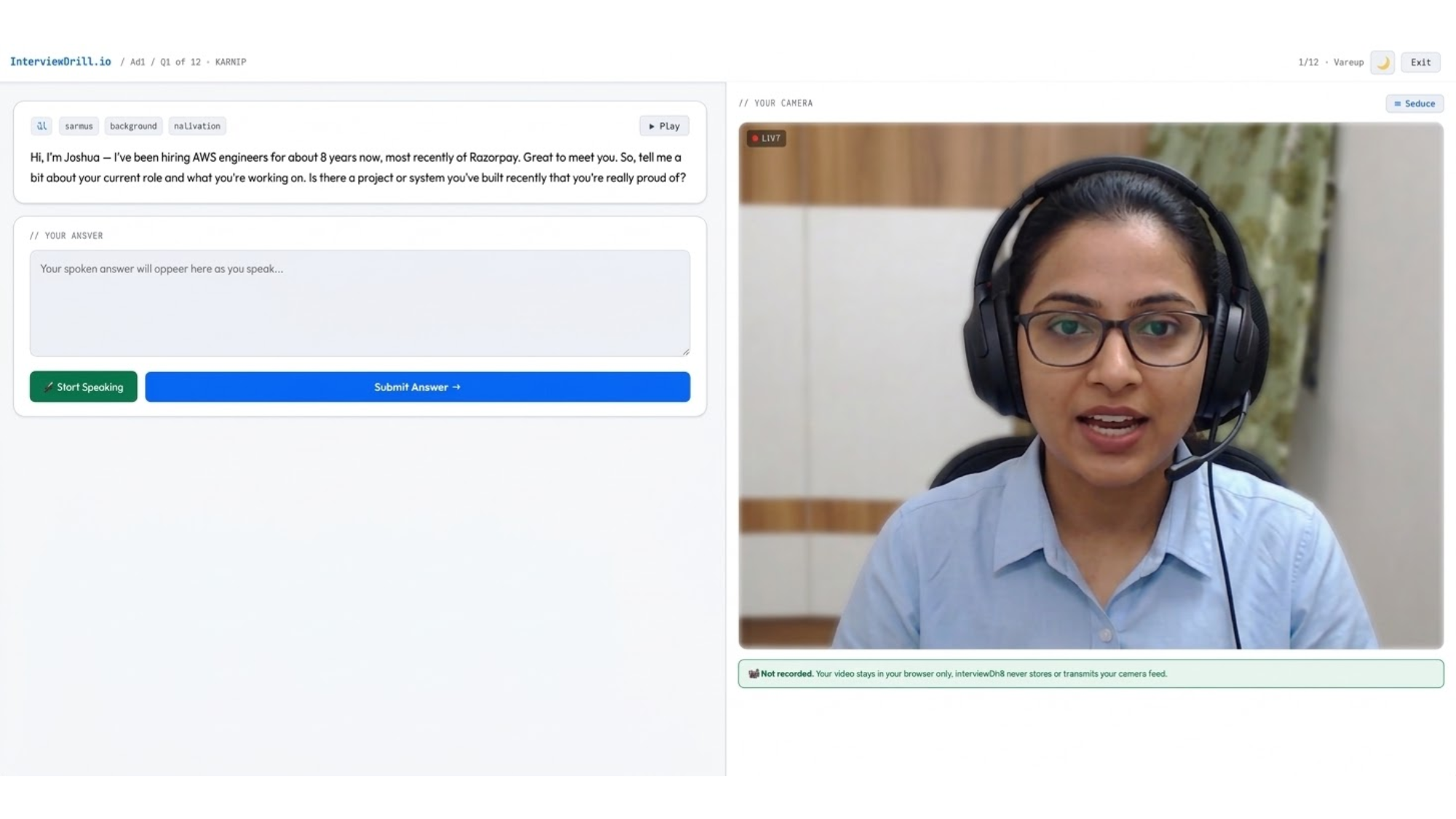Click the answer box resize handle
Viewport: 1456px width, 819px height.
(686, 352)
